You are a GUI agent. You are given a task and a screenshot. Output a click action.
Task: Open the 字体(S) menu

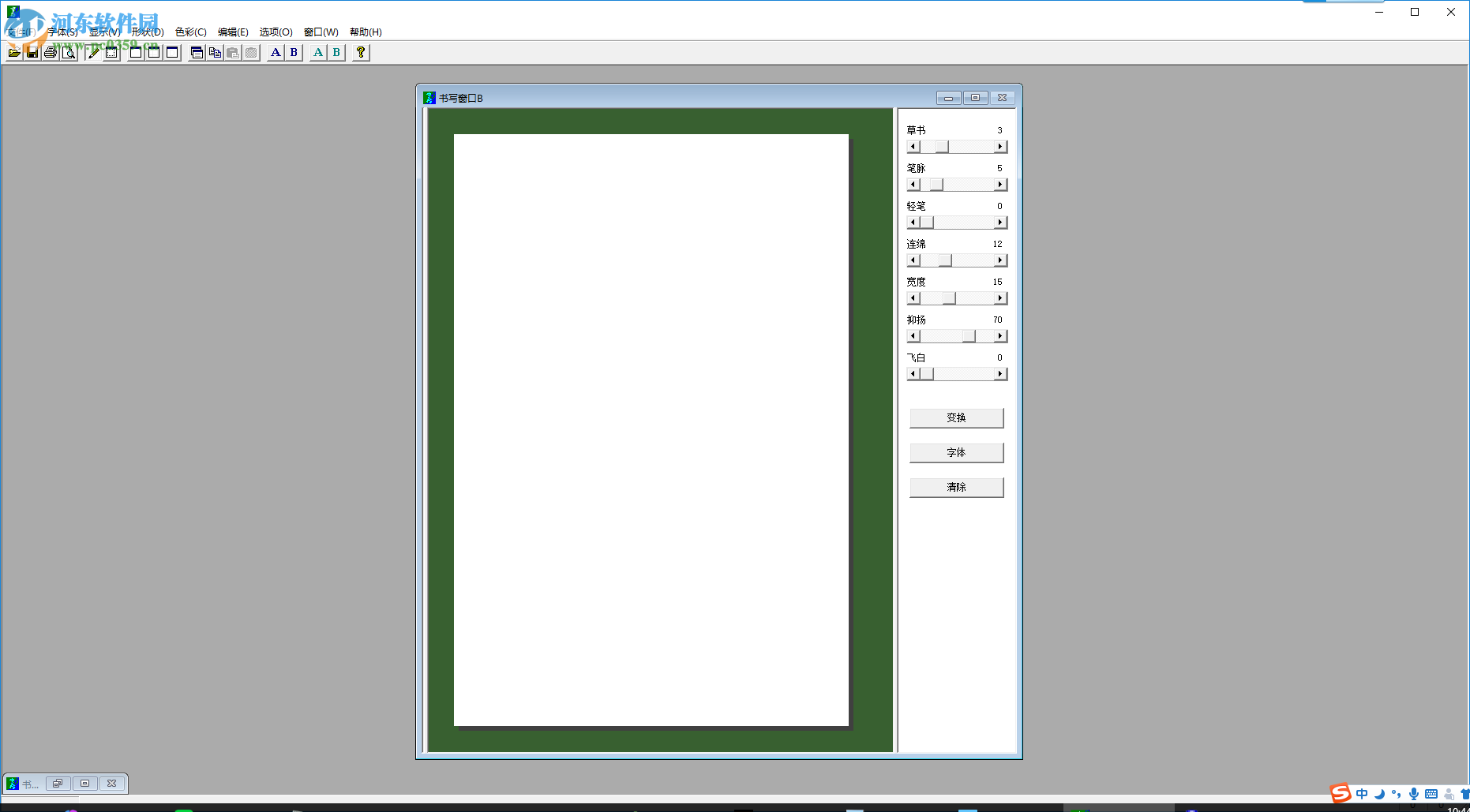tap(62, 32)
